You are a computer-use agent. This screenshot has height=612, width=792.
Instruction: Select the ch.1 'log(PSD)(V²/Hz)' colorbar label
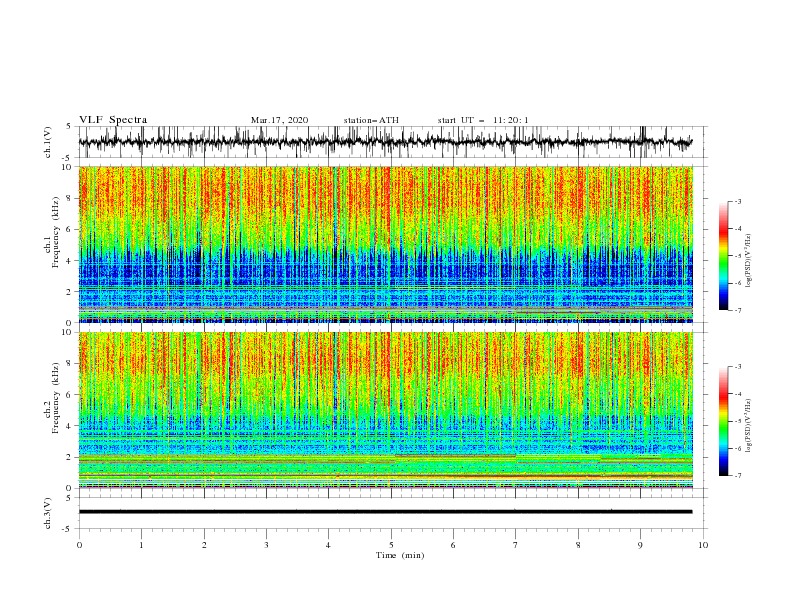748,261
